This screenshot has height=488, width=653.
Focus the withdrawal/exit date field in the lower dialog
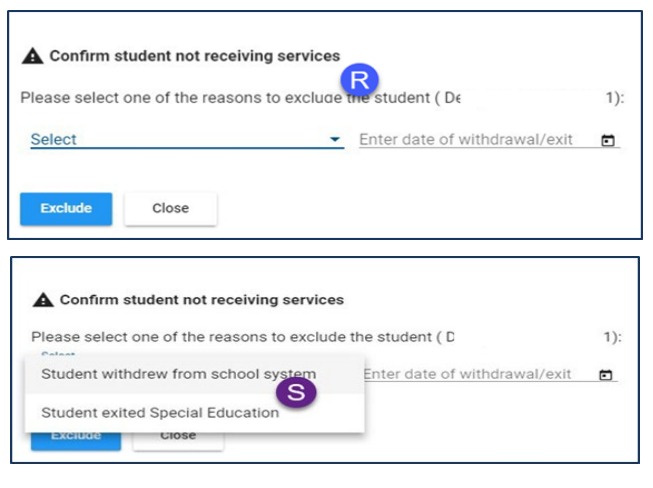tap(470, 374)
